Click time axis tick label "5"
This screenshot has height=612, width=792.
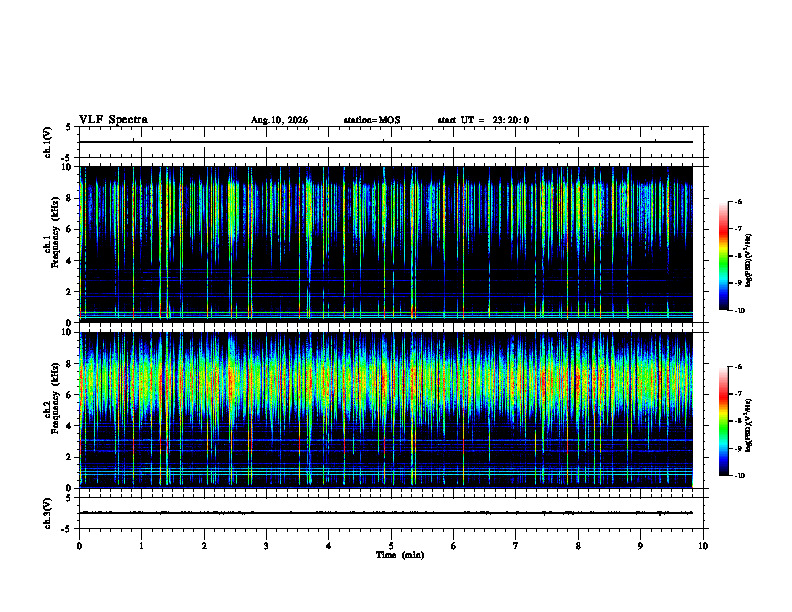(x=391, y=546)
